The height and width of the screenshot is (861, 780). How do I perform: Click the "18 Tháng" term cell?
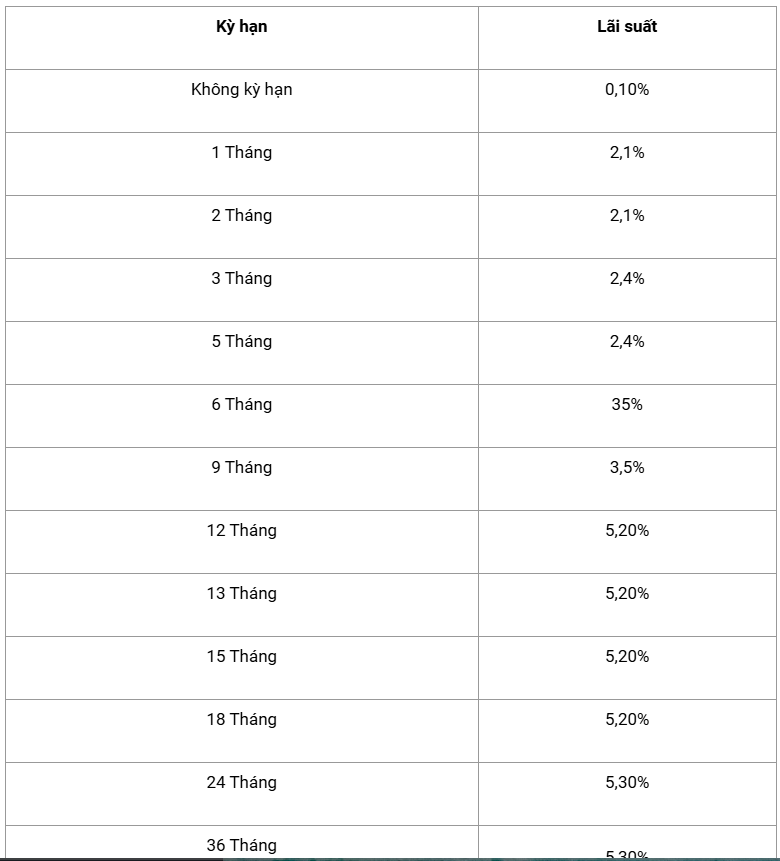[x=242, y=720]
